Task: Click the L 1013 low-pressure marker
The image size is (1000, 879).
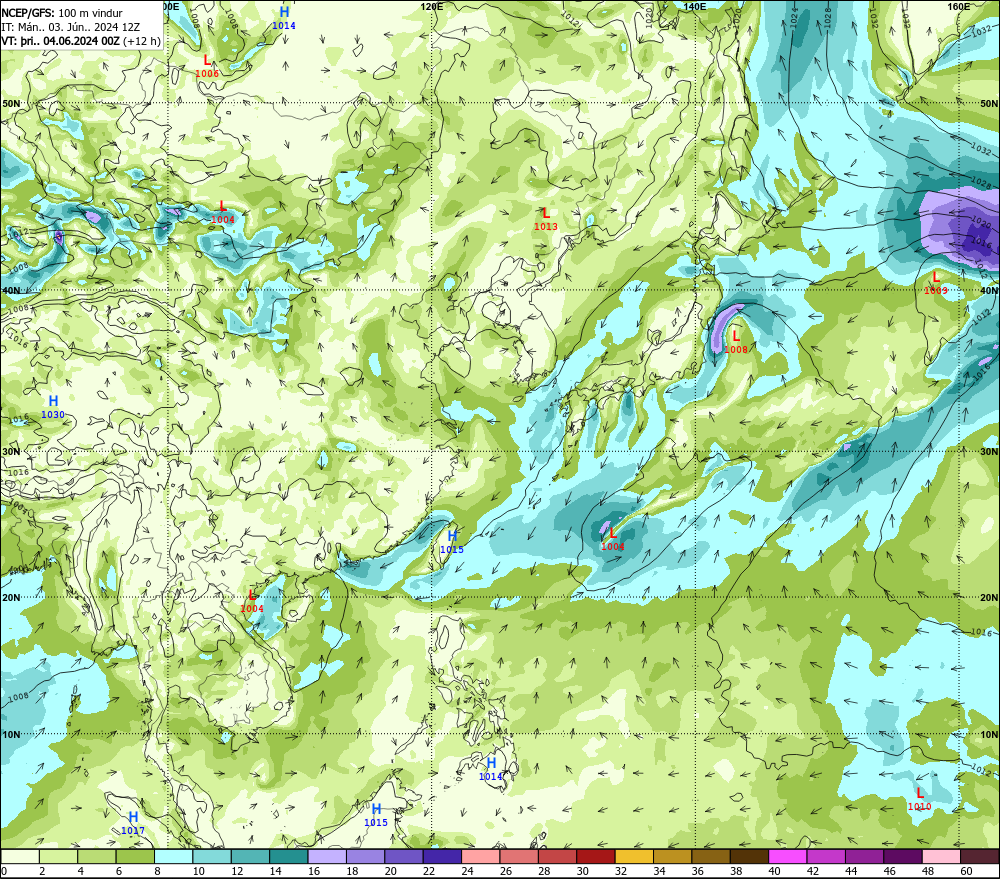Action: 546,219
